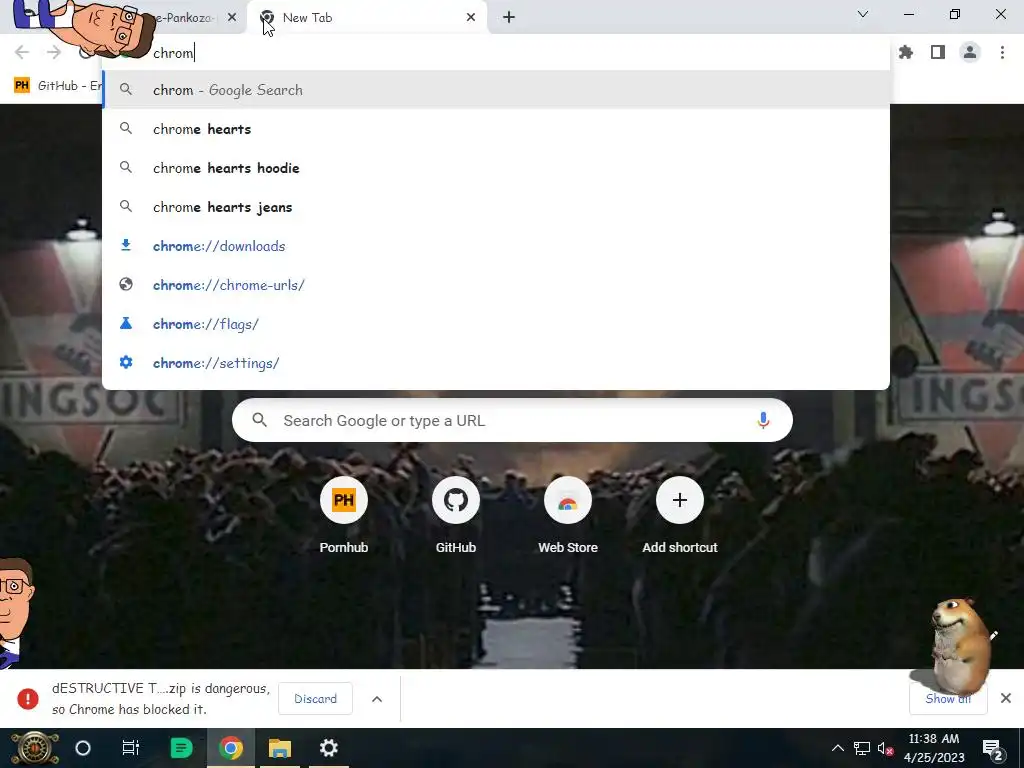The height and width of the screenshot is (768, 1024).
Task: Open the taskbar clock and date
Action: (x=934, y=748)
